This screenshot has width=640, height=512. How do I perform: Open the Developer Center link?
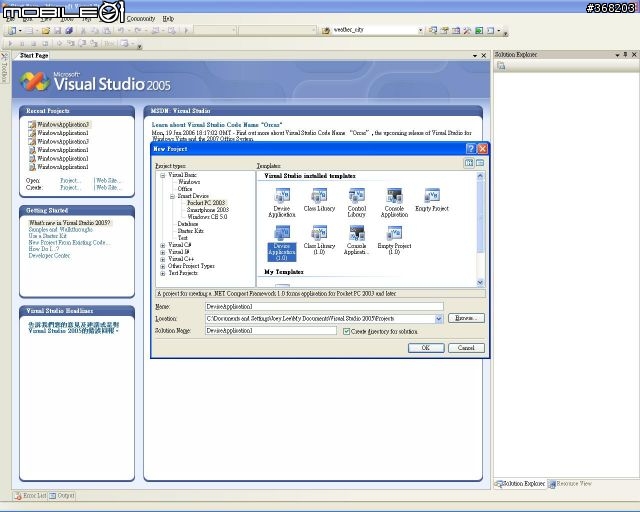point(49,256)
